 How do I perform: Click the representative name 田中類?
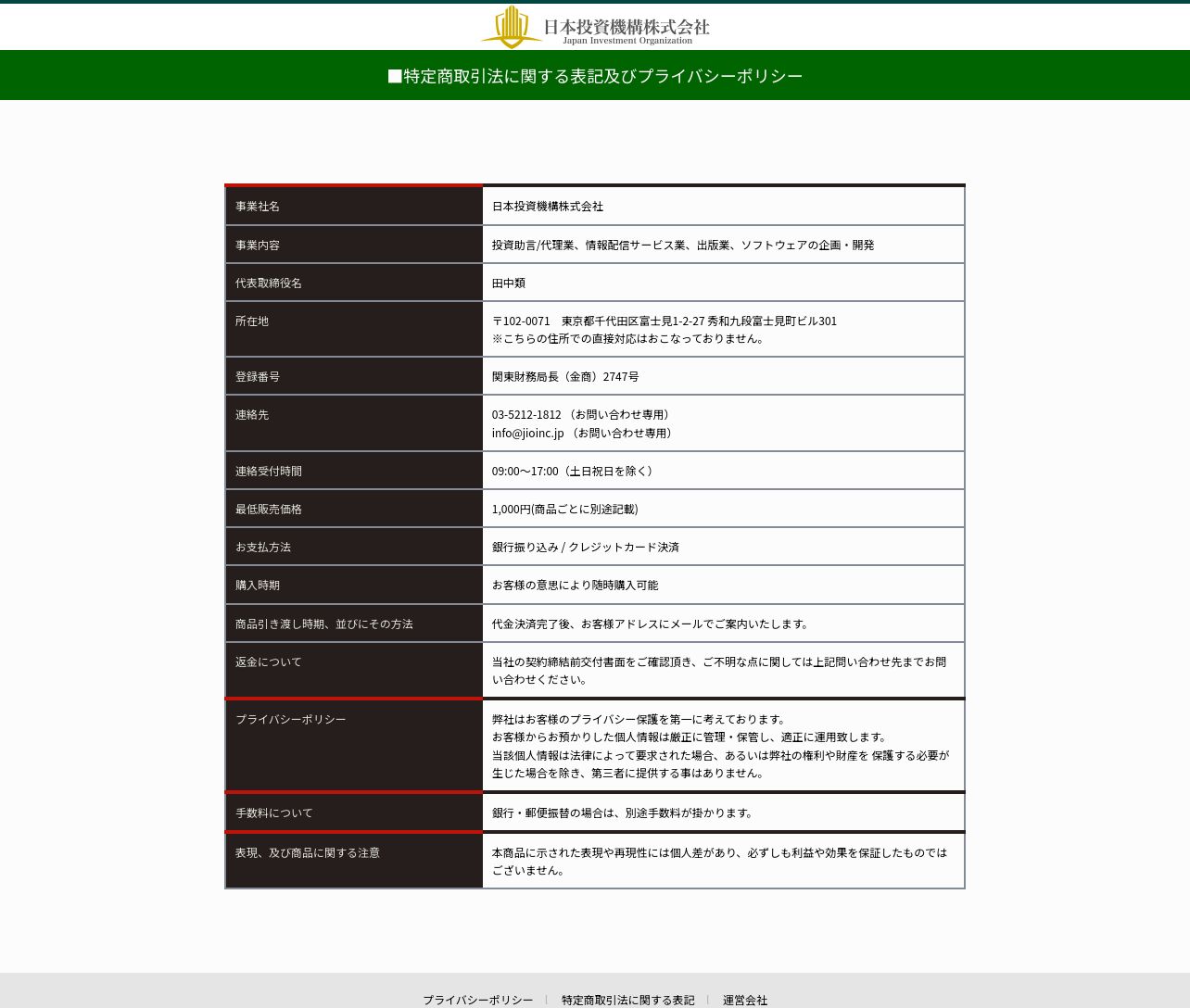click(509, 283)
